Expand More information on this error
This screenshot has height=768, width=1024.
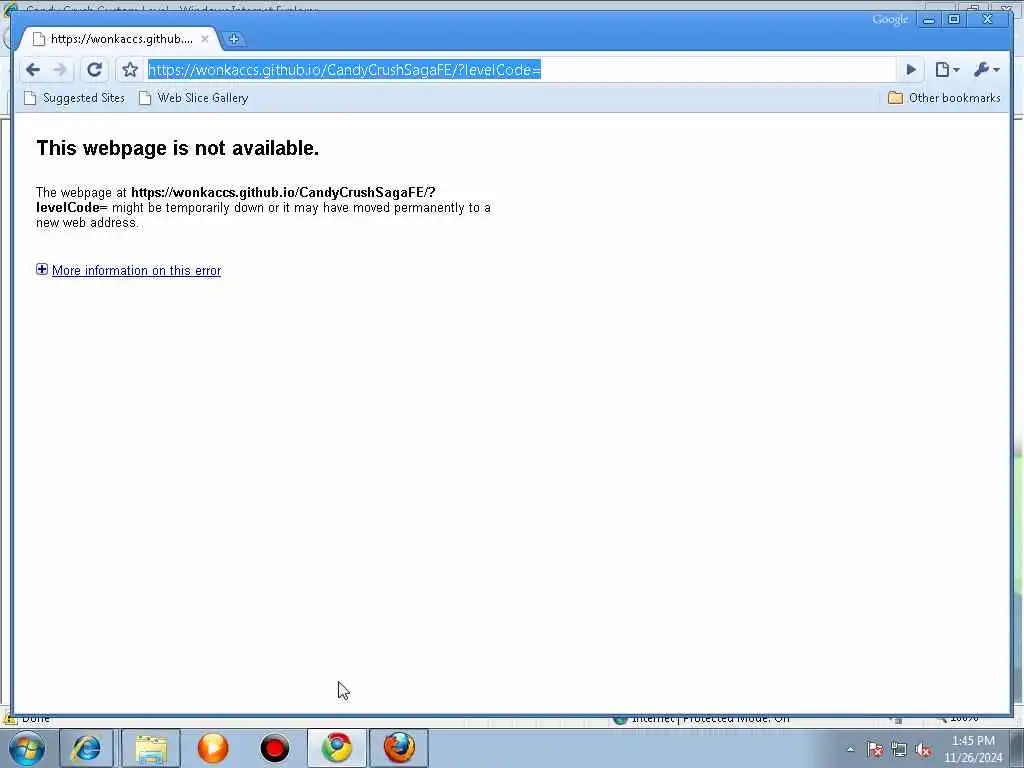(x=42, y=269)
